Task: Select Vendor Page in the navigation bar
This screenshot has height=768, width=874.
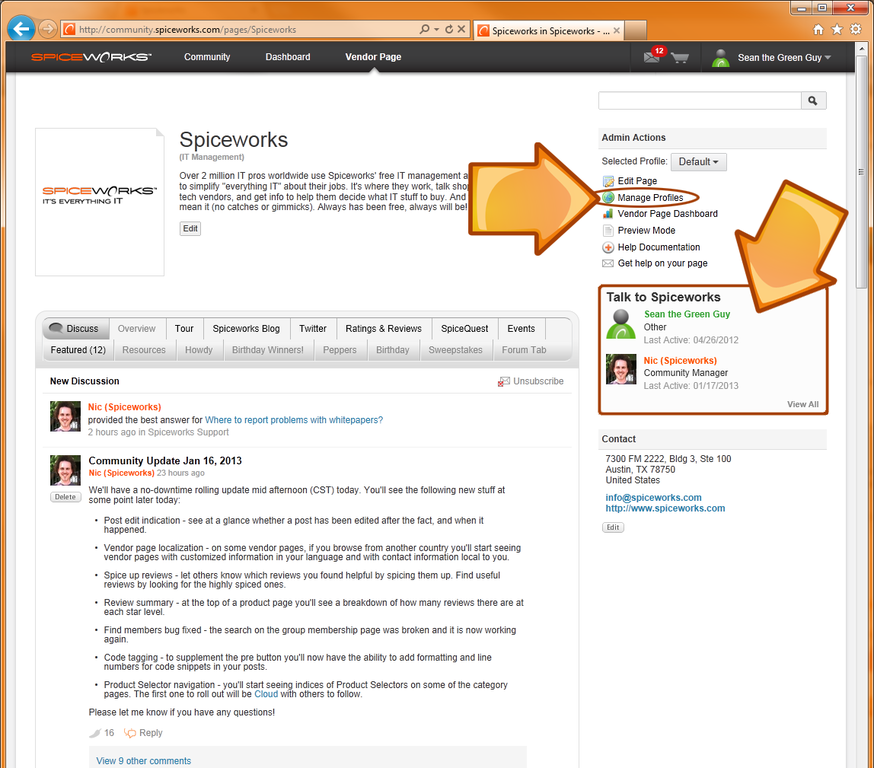Action: 372,57
